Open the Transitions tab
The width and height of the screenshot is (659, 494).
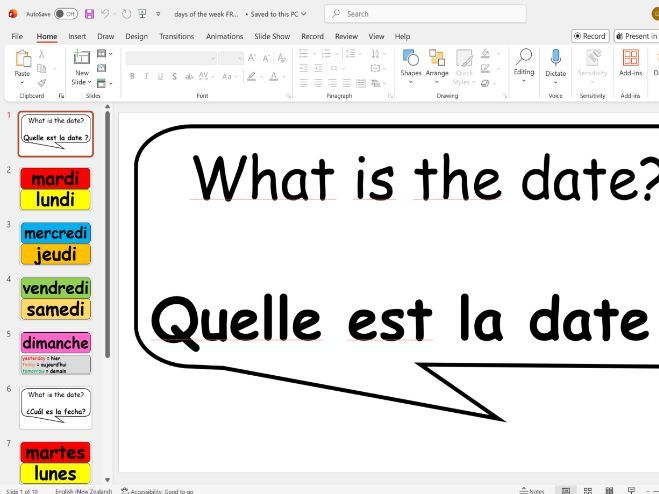pyautogui.click(x=177, y=36)
